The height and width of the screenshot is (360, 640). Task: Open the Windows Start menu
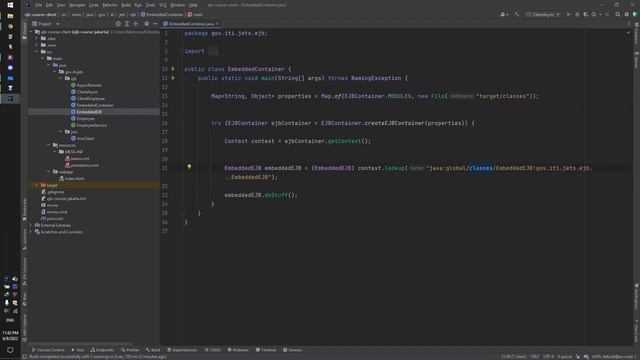click(10, 5)
